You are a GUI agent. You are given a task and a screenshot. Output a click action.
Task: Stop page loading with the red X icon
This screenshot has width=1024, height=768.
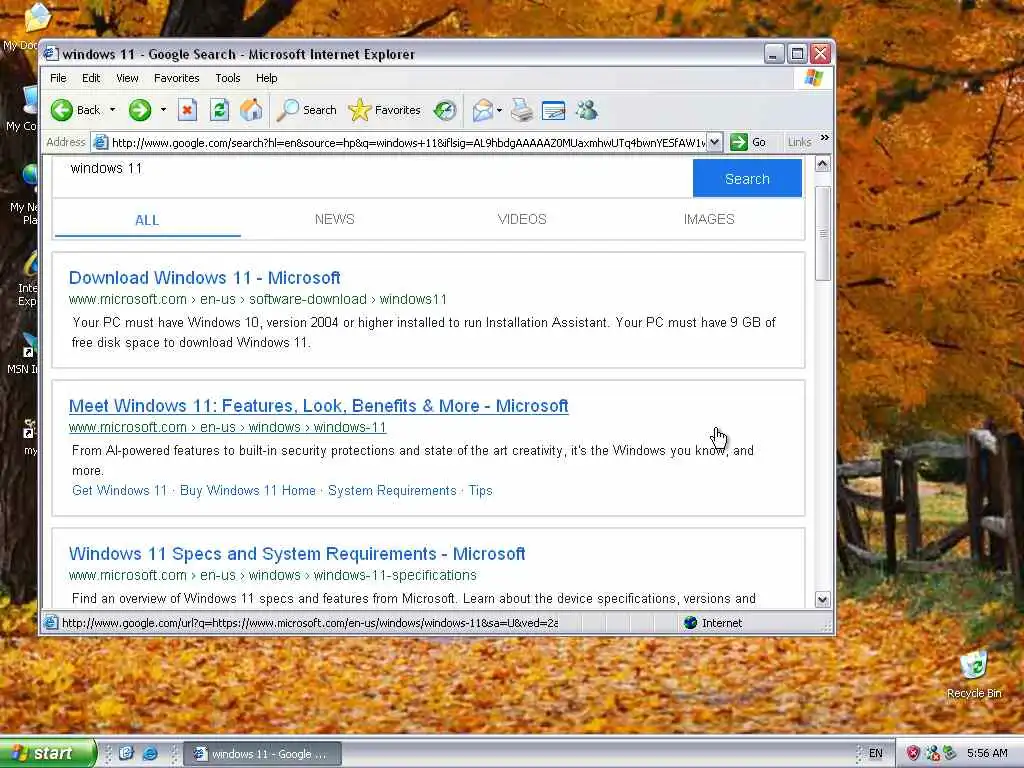pos(187,110)
